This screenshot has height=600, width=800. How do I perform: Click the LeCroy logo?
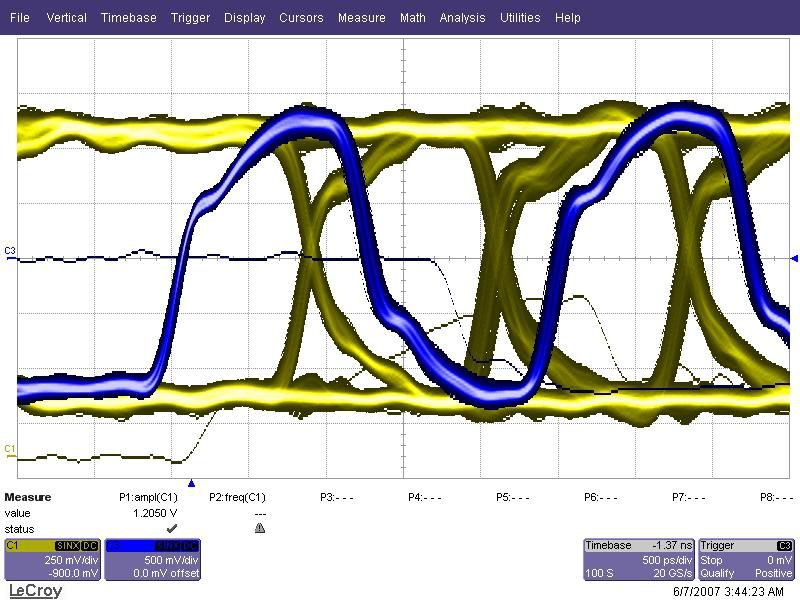pyautogui.click(x=35, y=591)
